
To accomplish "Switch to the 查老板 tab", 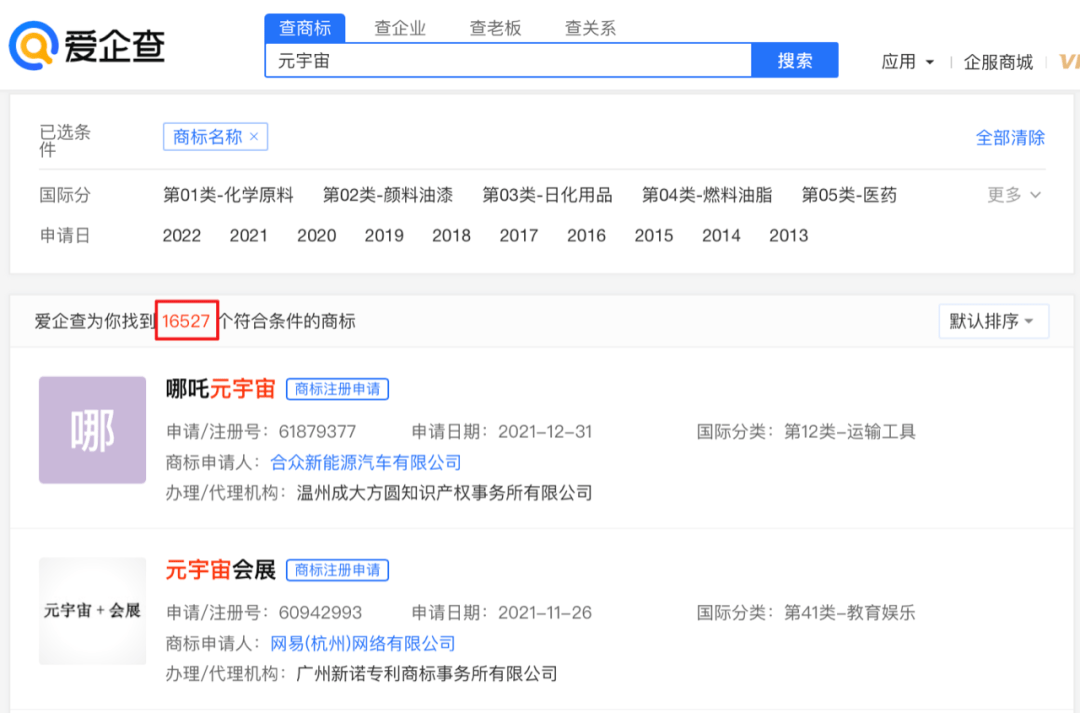I will pos(495,28).
